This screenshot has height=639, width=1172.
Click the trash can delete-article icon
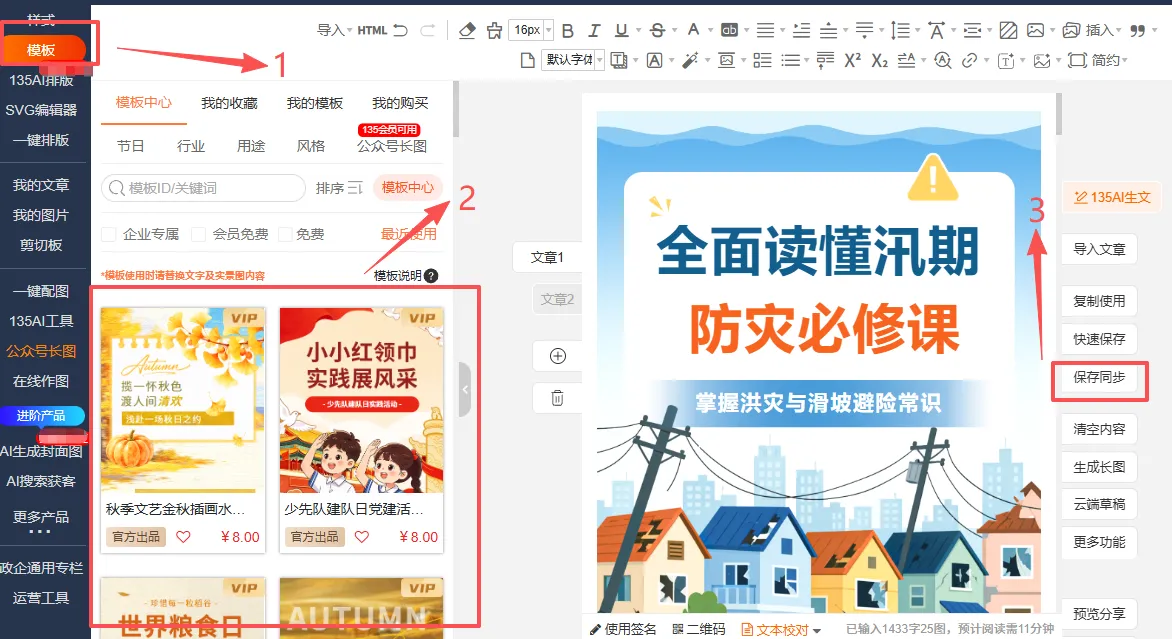(558, 398)
